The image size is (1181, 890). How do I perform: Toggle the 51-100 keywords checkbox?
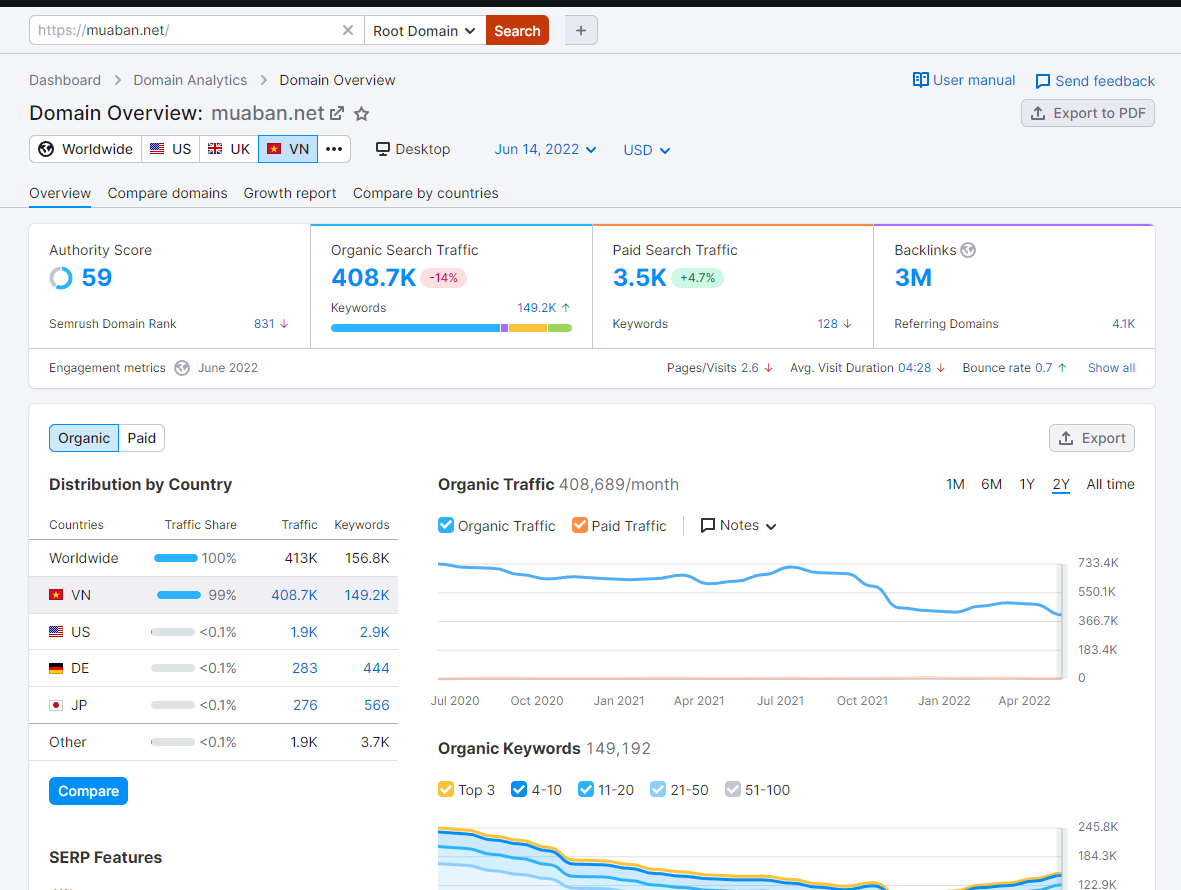[x=732, y=789]
